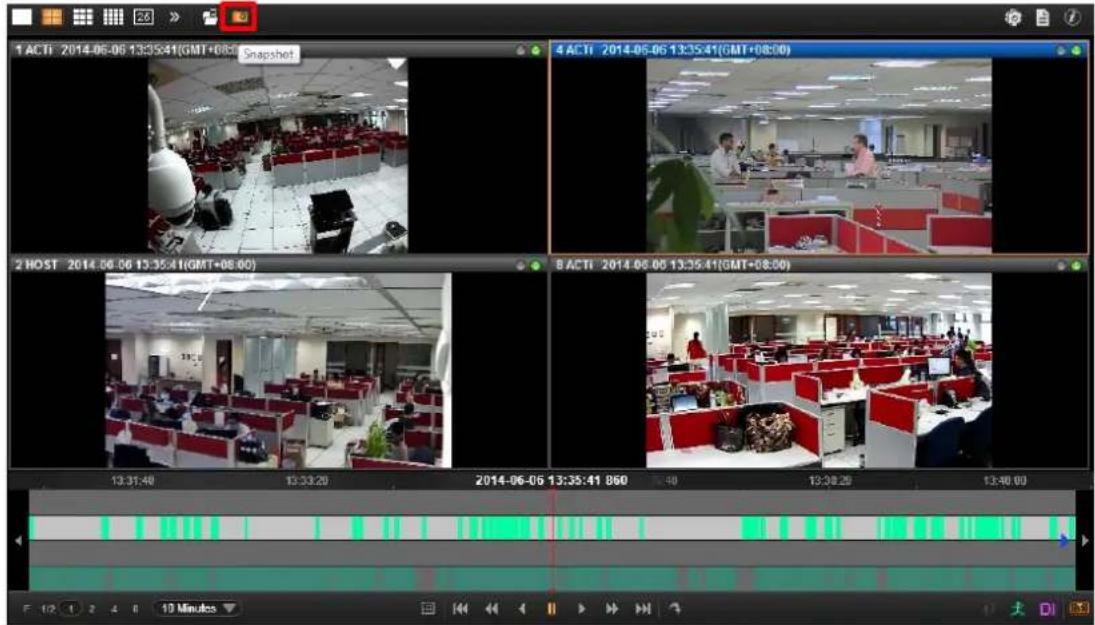Set playback speed to 1/2
This screenshot has width=1095, height=625.
click(x=47, y=609)
